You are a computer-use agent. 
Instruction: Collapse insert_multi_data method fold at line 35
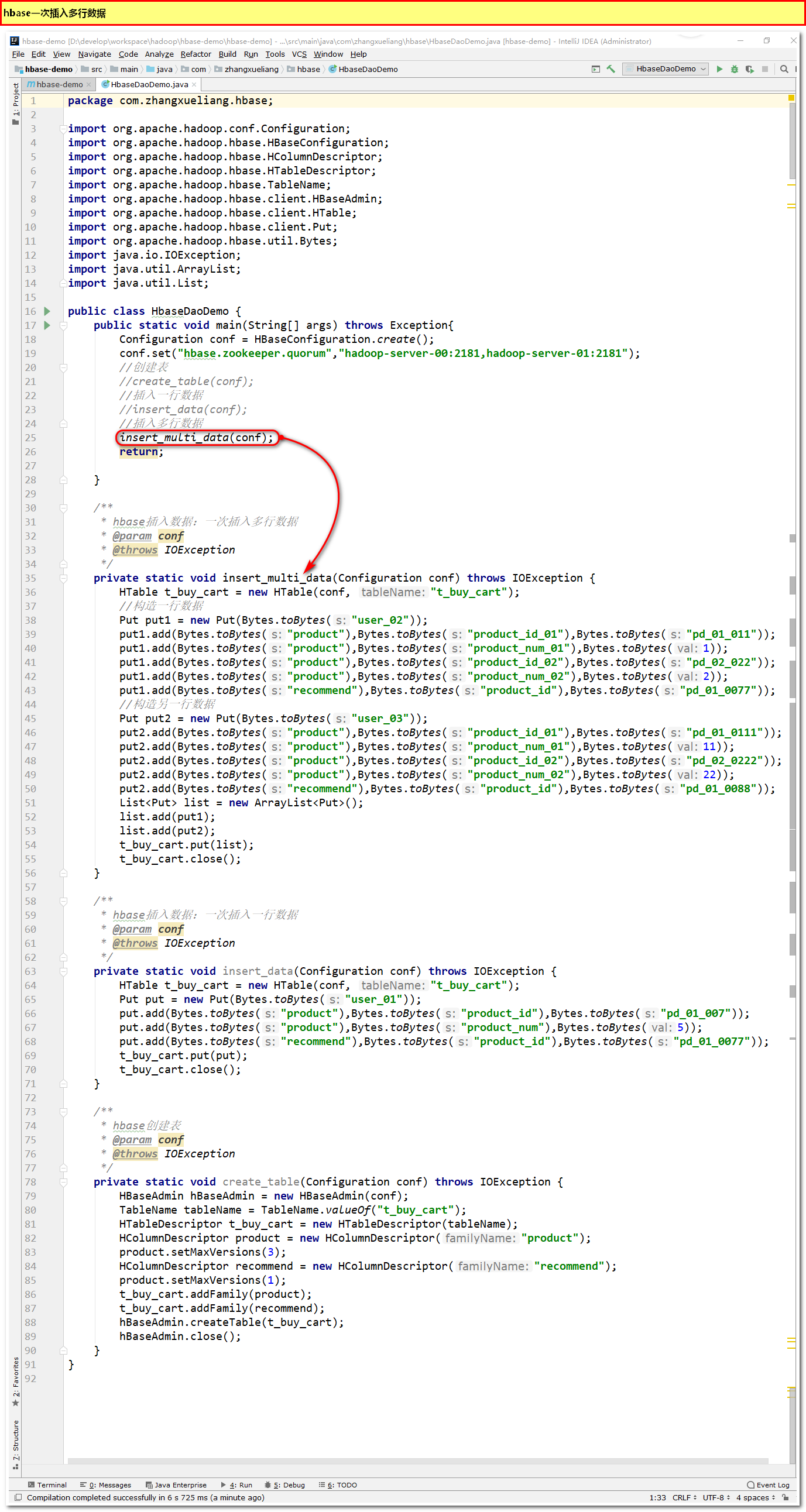pyautogui.click(x=63, y=578)
